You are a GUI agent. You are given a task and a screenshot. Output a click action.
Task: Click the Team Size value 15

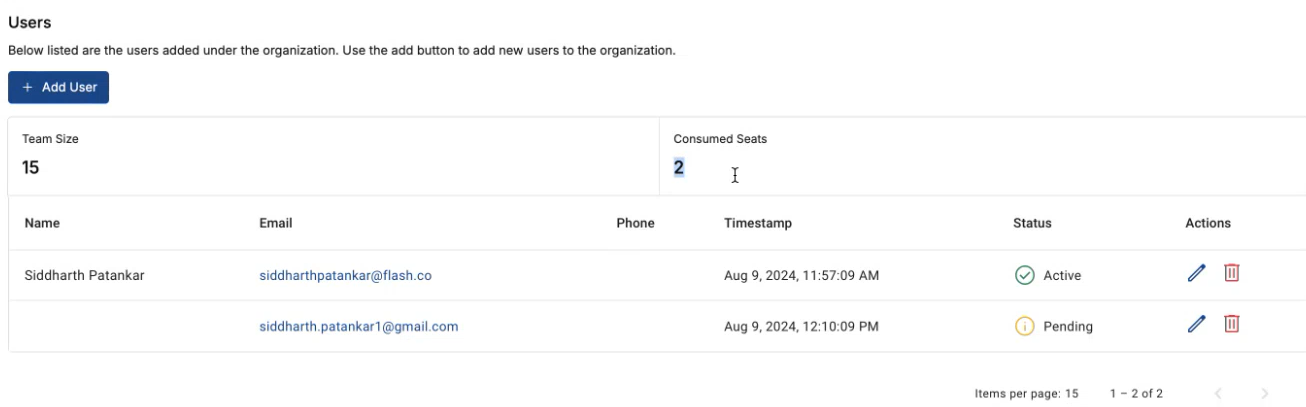31,167
